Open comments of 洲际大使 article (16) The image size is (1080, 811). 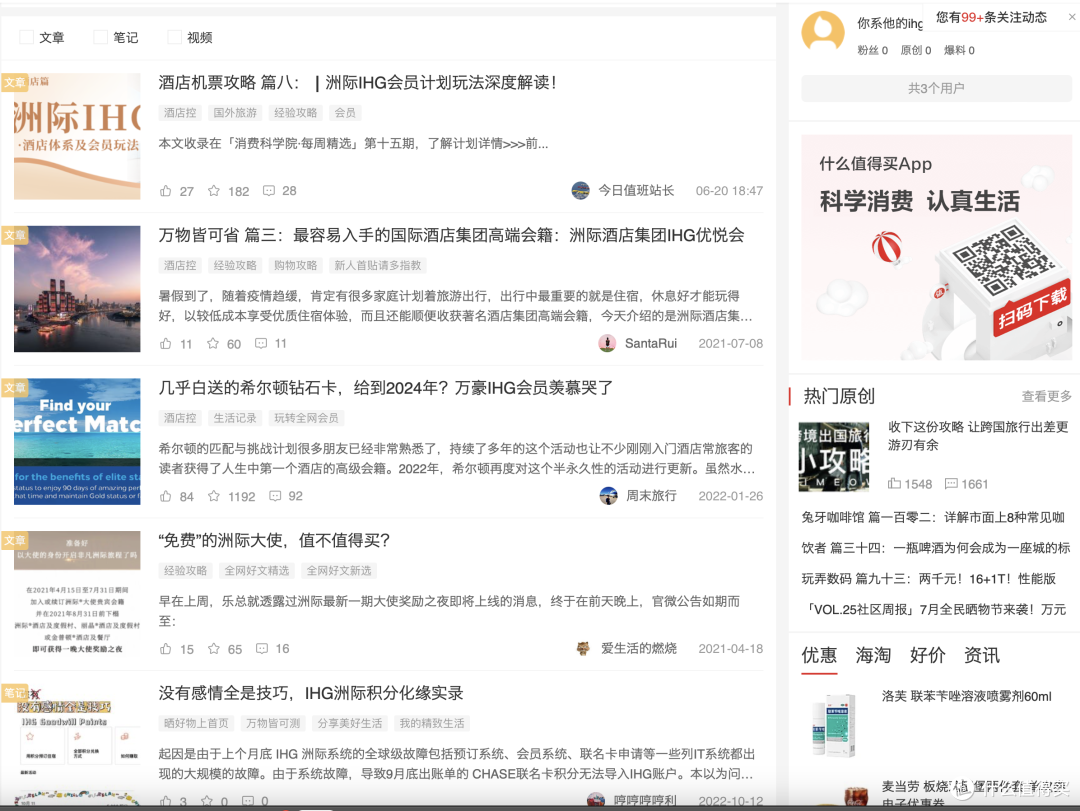[262, 648]
